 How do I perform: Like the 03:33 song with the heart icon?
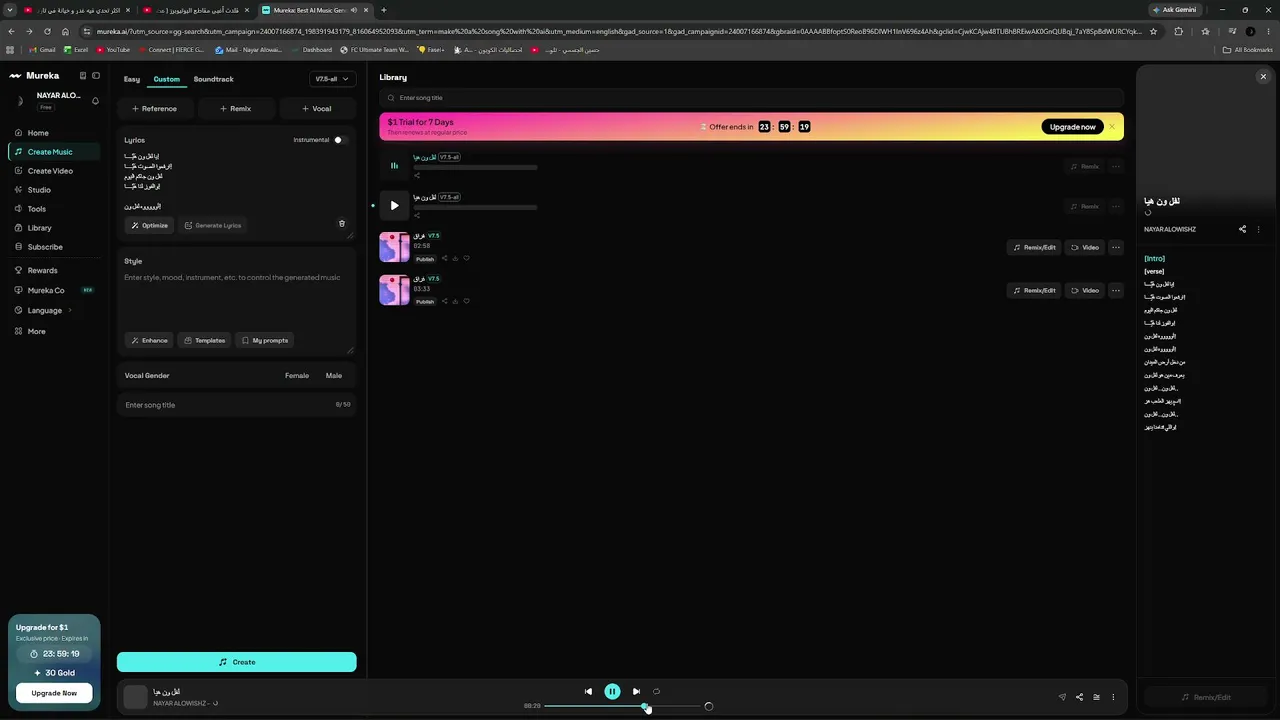pos(466,301)
